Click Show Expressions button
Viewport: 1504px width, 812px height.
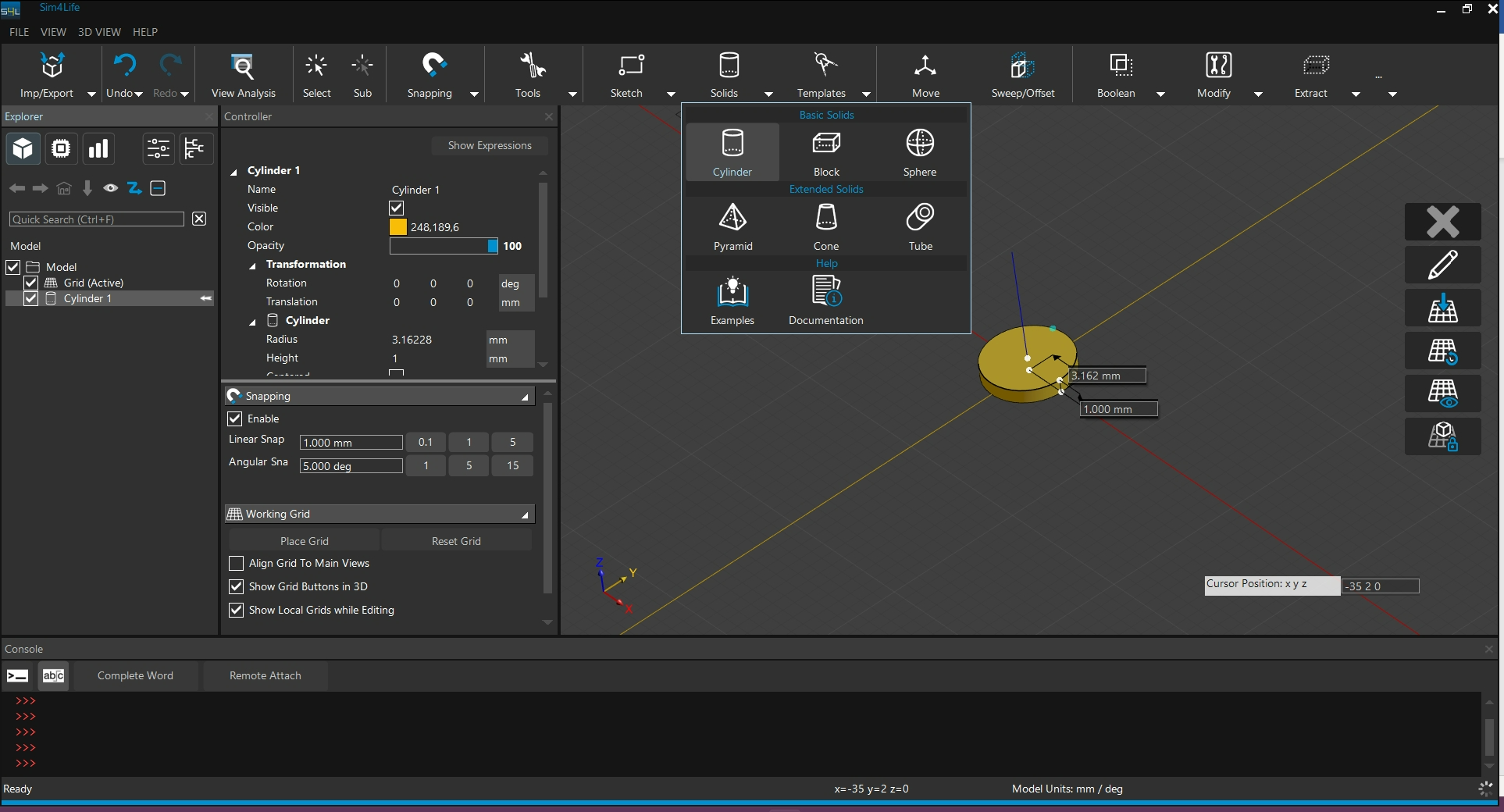coord(489,145)
